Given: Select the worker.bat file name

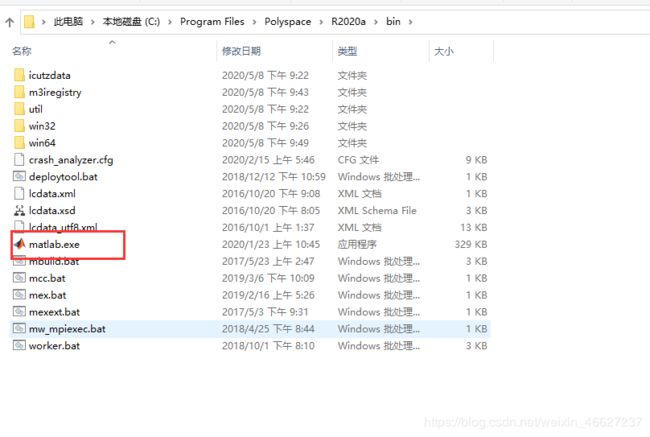Looking at the screenshot, I should pos(54,346).
